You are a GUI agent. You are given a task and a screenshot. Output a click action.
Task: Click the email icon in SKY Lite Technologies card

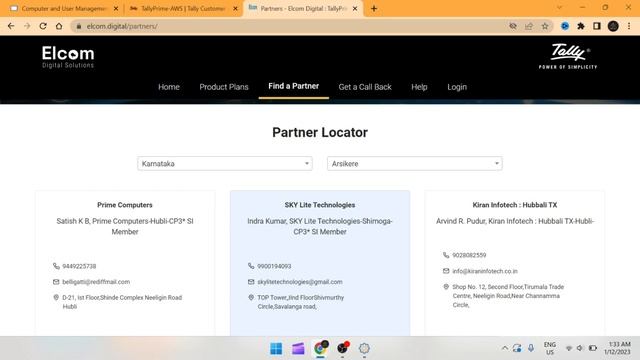coord(251,282)
